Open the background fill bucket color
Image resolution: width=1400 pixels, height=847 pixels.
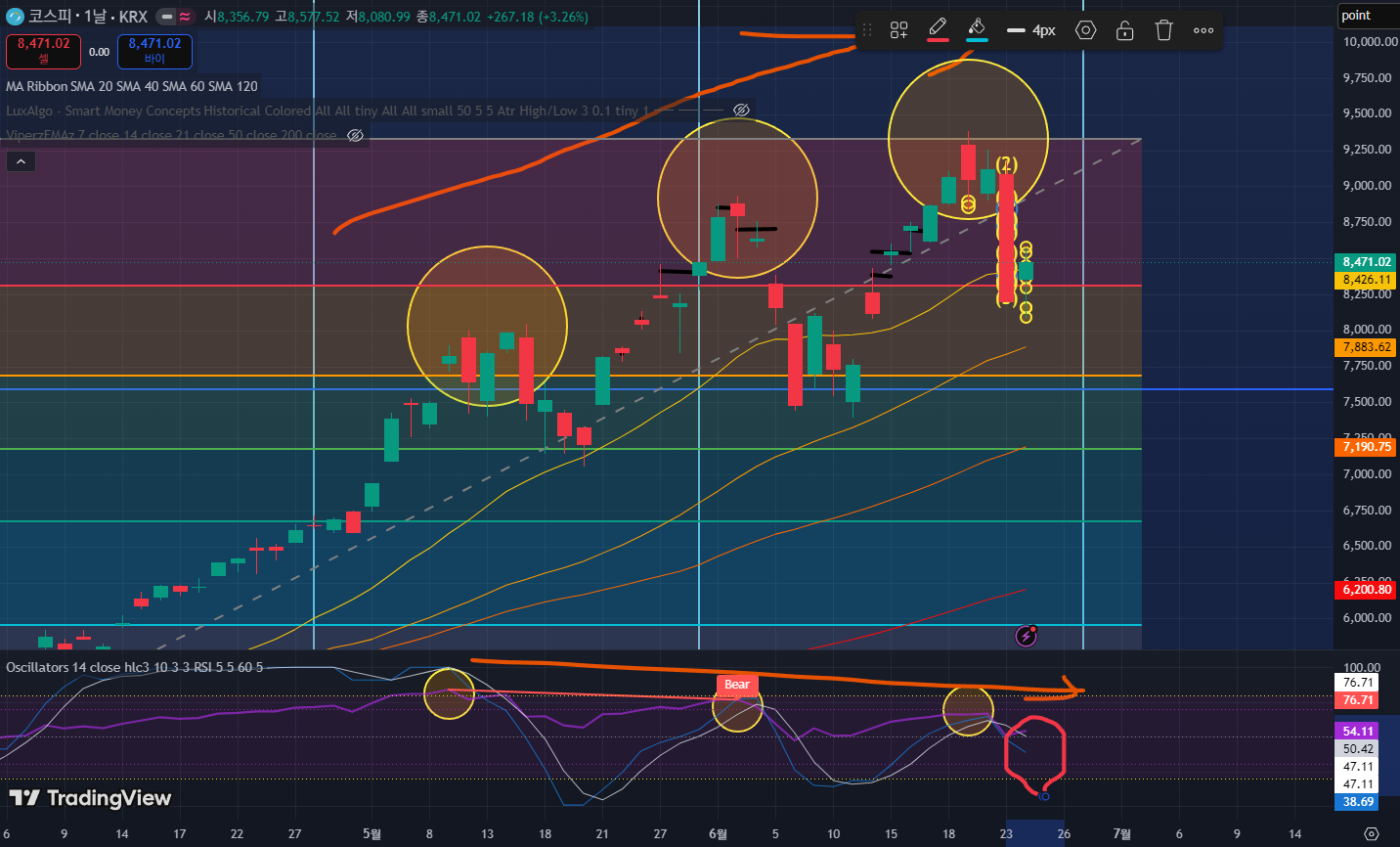(977, 29)
